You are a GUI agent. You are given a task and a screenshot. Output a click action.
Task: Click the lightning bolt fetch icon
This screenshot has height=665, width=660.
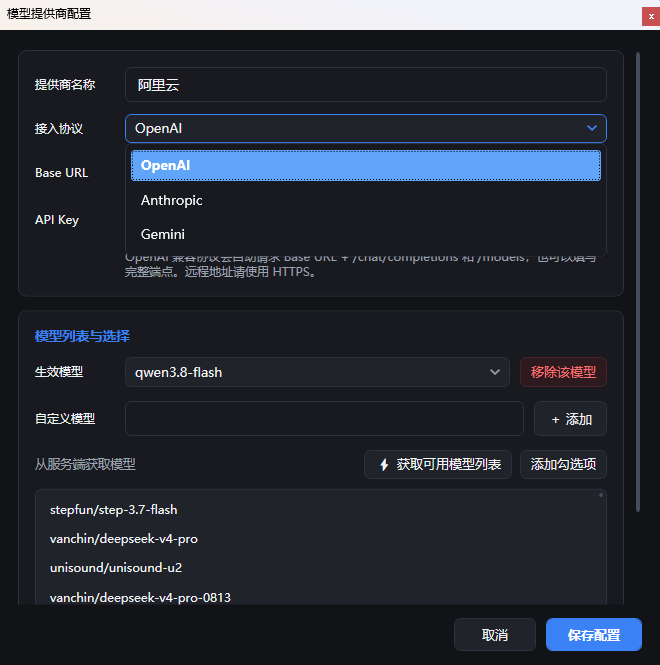click(x=384, y=464)
